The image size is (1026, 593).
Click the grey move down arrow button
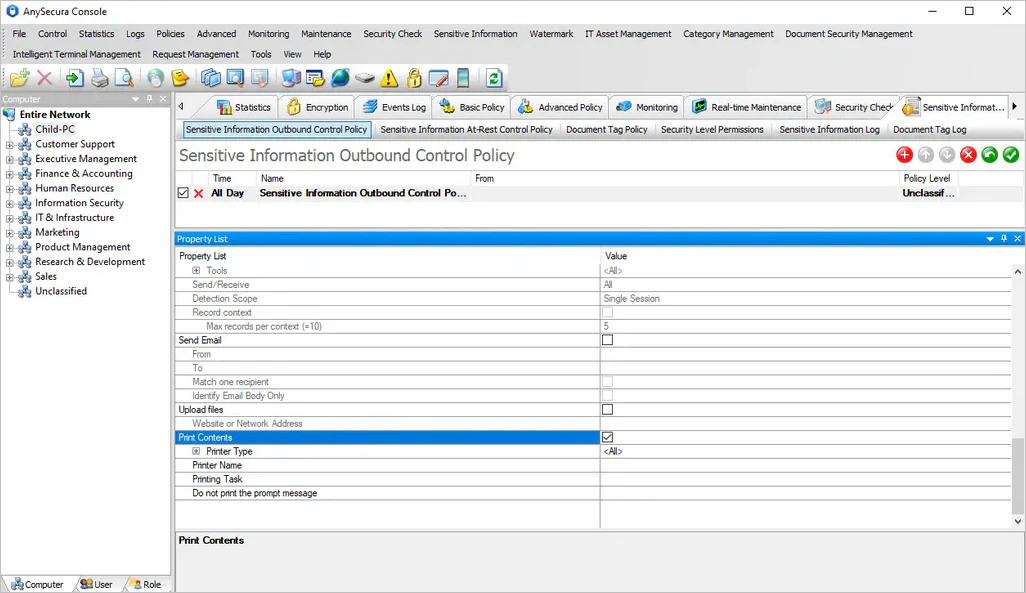(947, 155)
